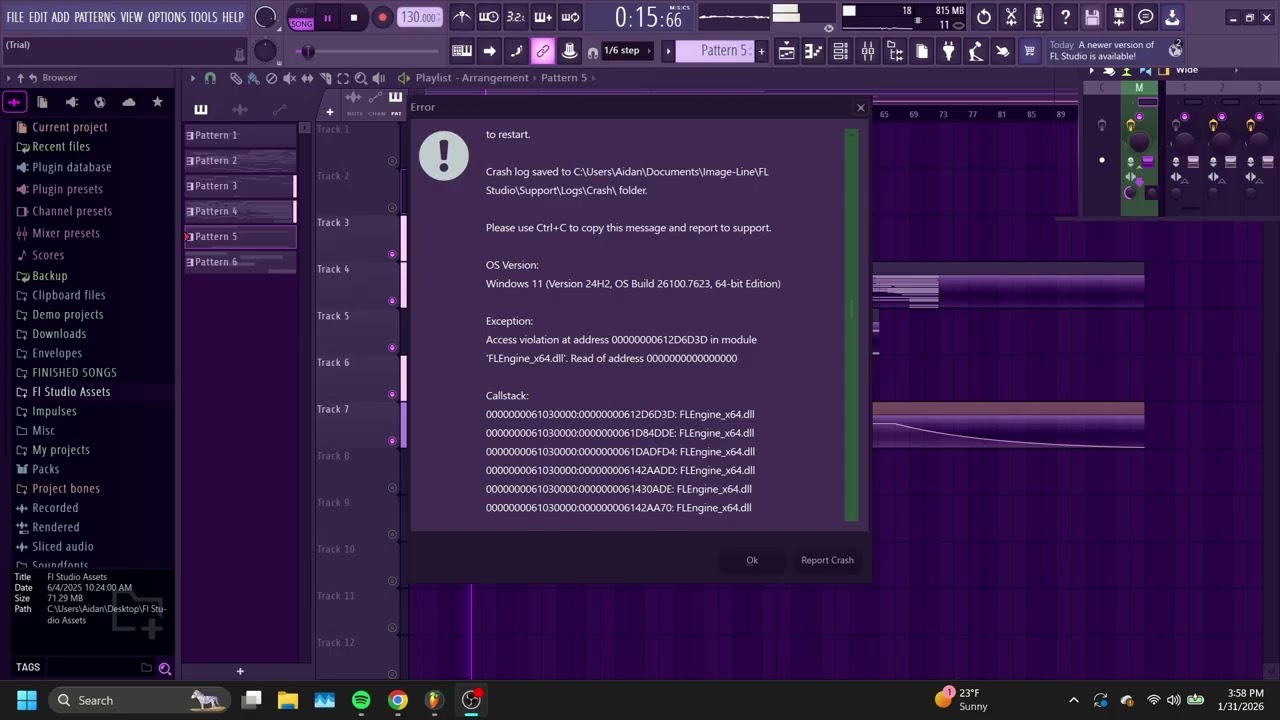Open the channel rack view icon

pyautogui.click(x=841, y=51)
